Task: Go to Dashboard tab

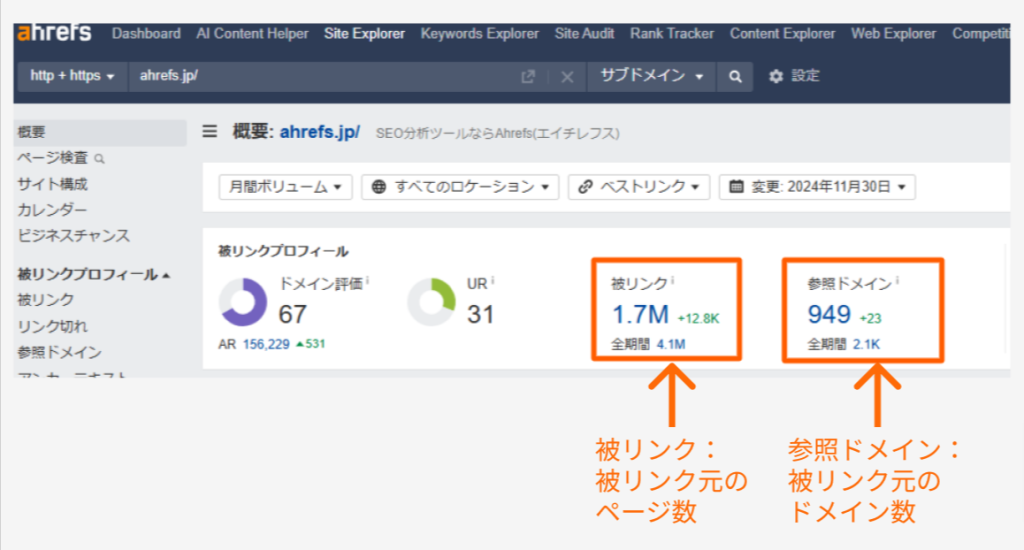Action: [x=146, y=33]
